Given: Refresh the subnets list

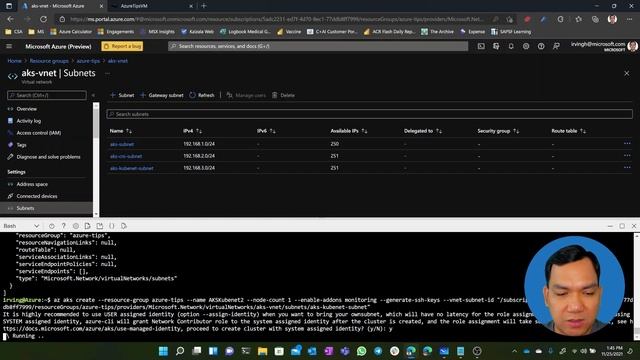Looking at the screenshot, I should coord(202,95).
